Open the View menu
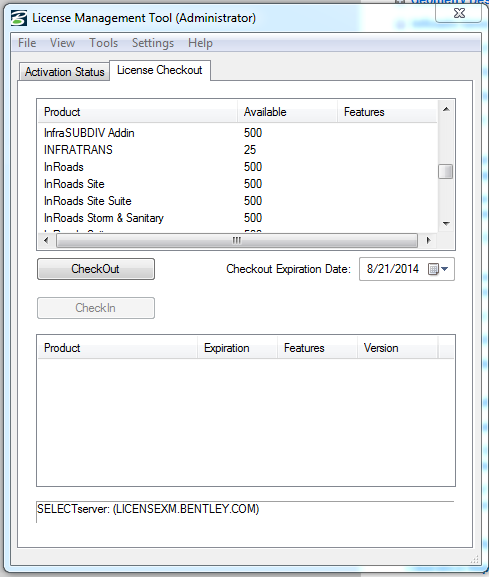Image resolution: width=489 pixels, height=577 pixels. (x=63, y=43)
